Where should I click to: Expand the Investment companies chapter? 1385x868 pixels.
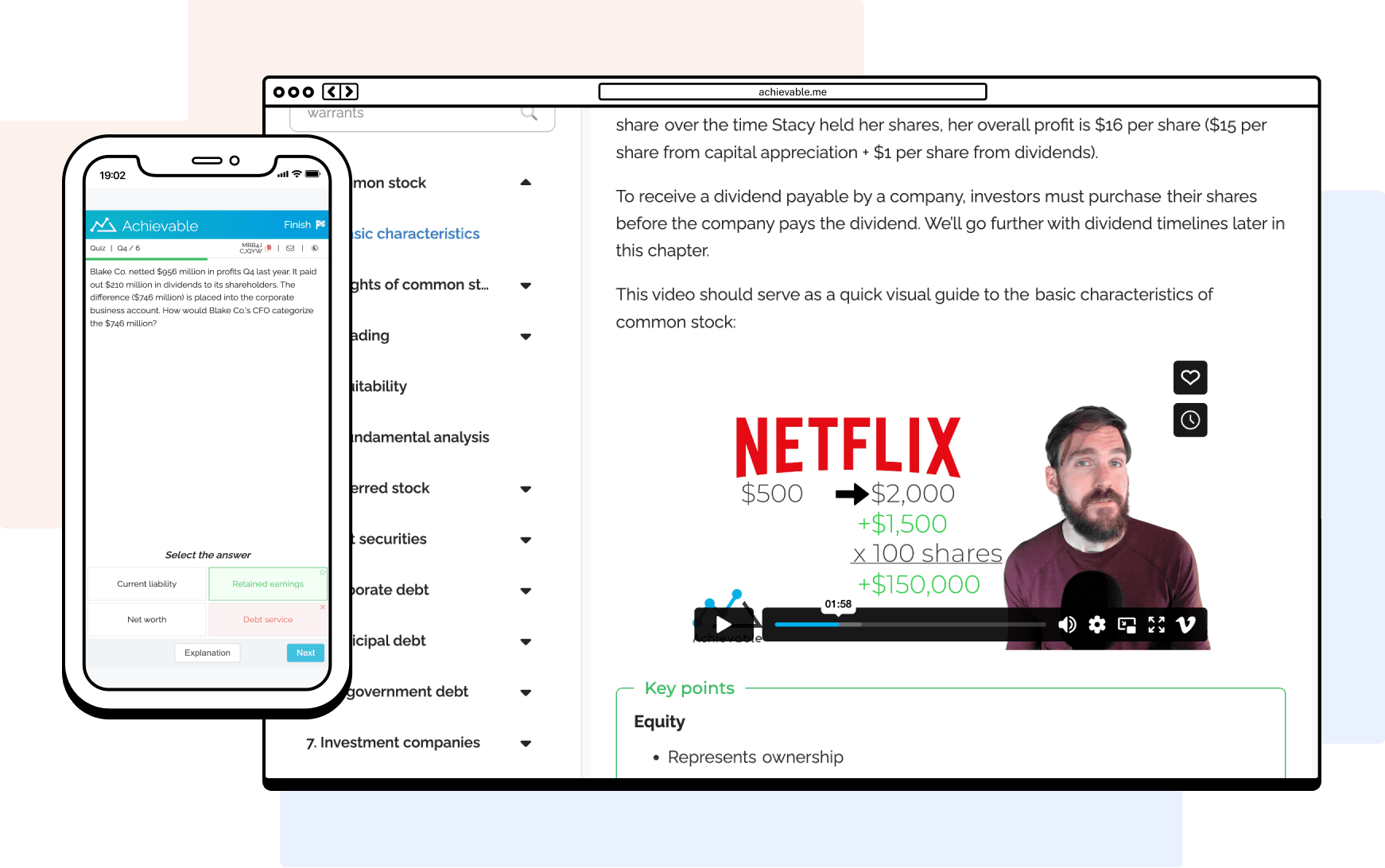(526, 743)
